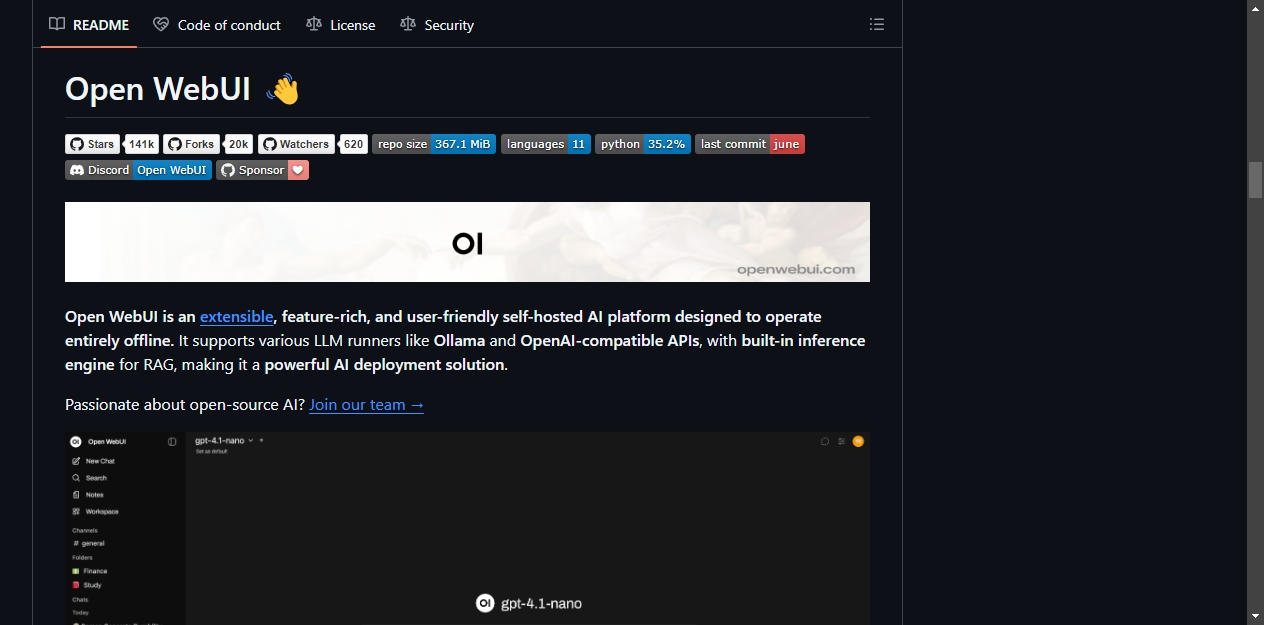The height and width of the screenshot is (625, 1264).
Task: Click the 'Open WebUI' heading text
Action: click(158, 89)
